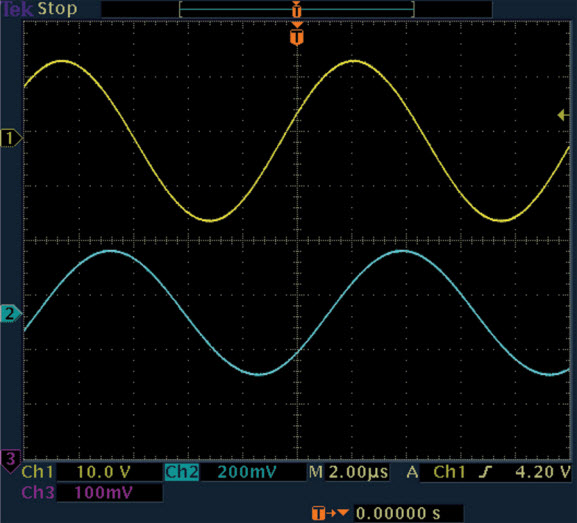Click the yellow trigger level arrow
The height and width of the screenshot is (523, 577).
pos(563,115)
